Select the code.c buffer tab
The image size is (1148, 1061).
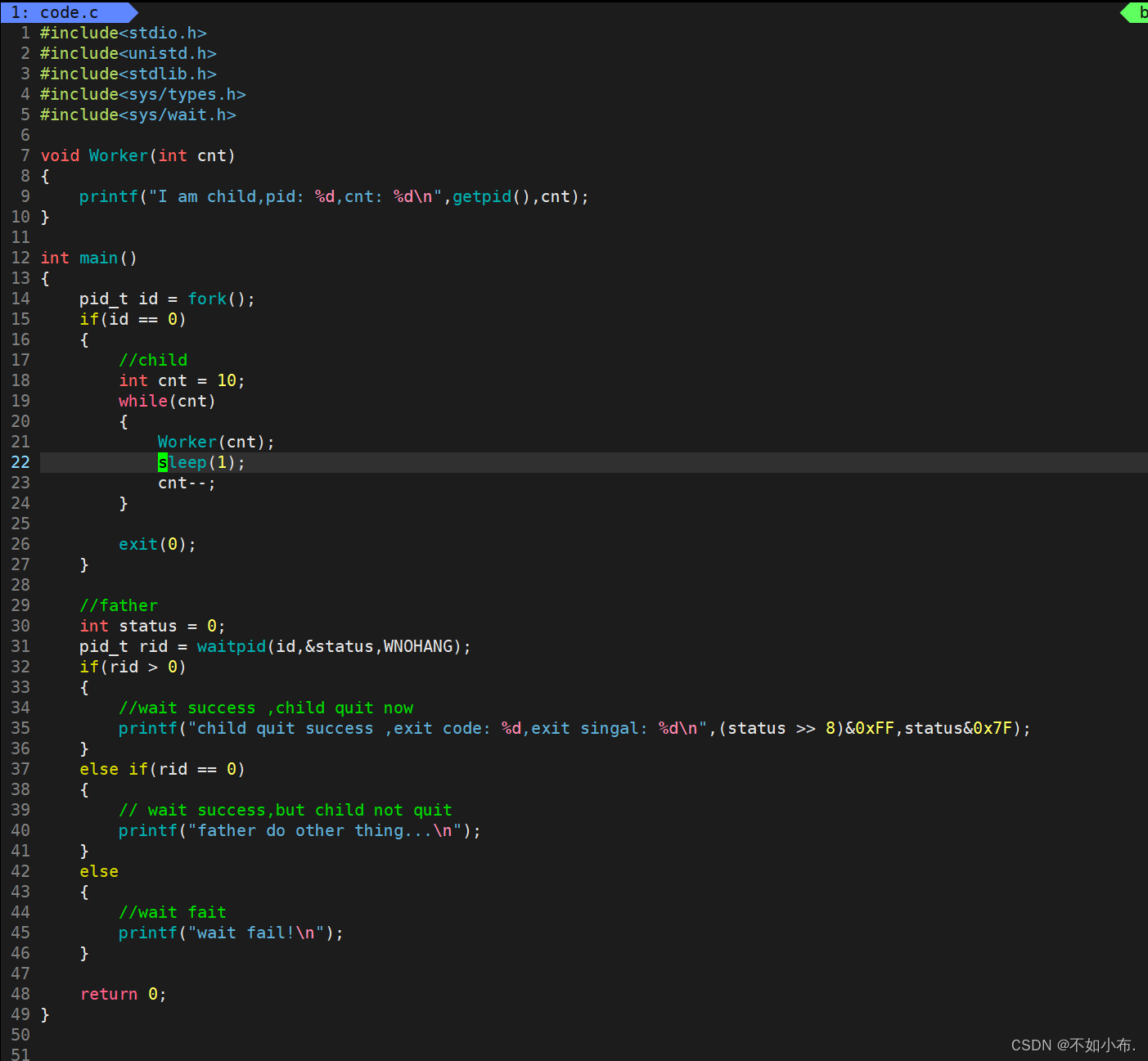(x=70, y=12)
